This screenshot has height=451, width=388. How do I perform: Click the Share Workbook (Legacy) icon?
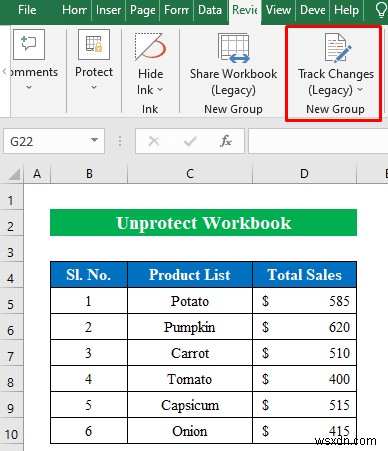coord(234,48)
